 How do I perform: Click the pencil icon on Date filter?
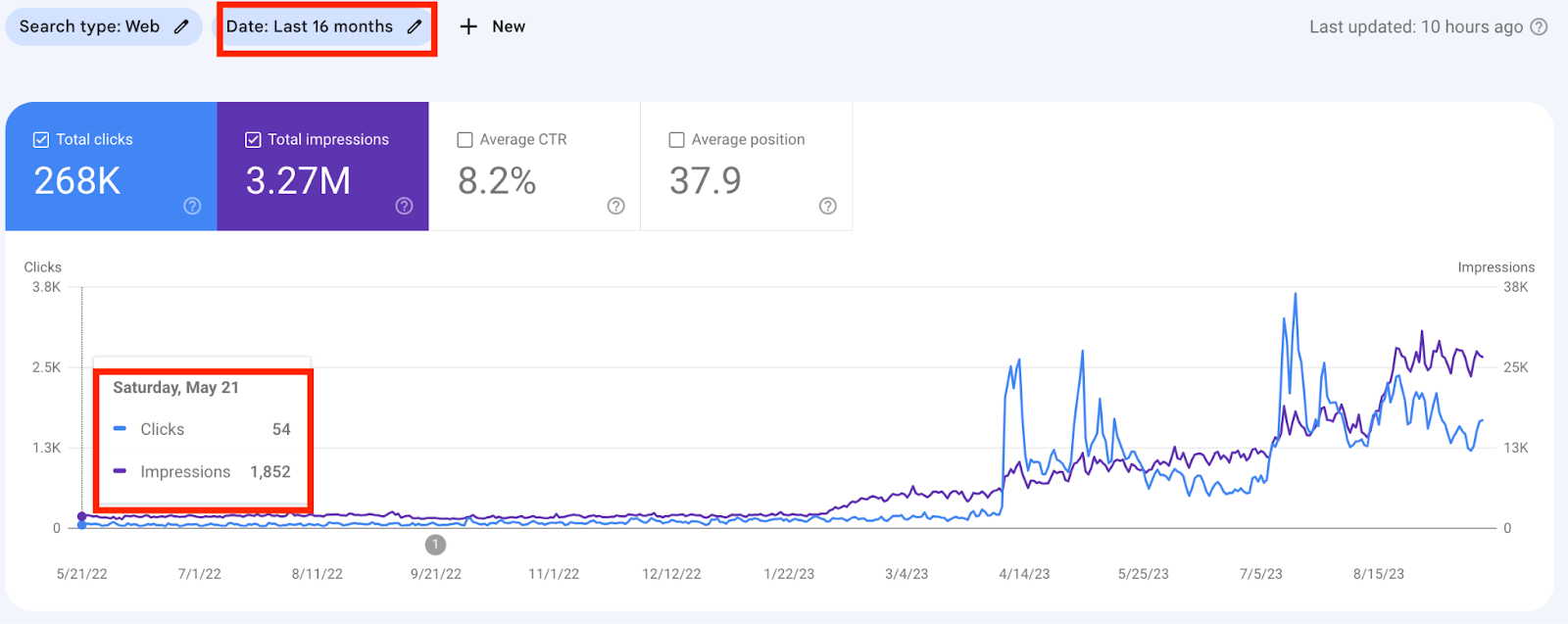(x=415, y=26)
